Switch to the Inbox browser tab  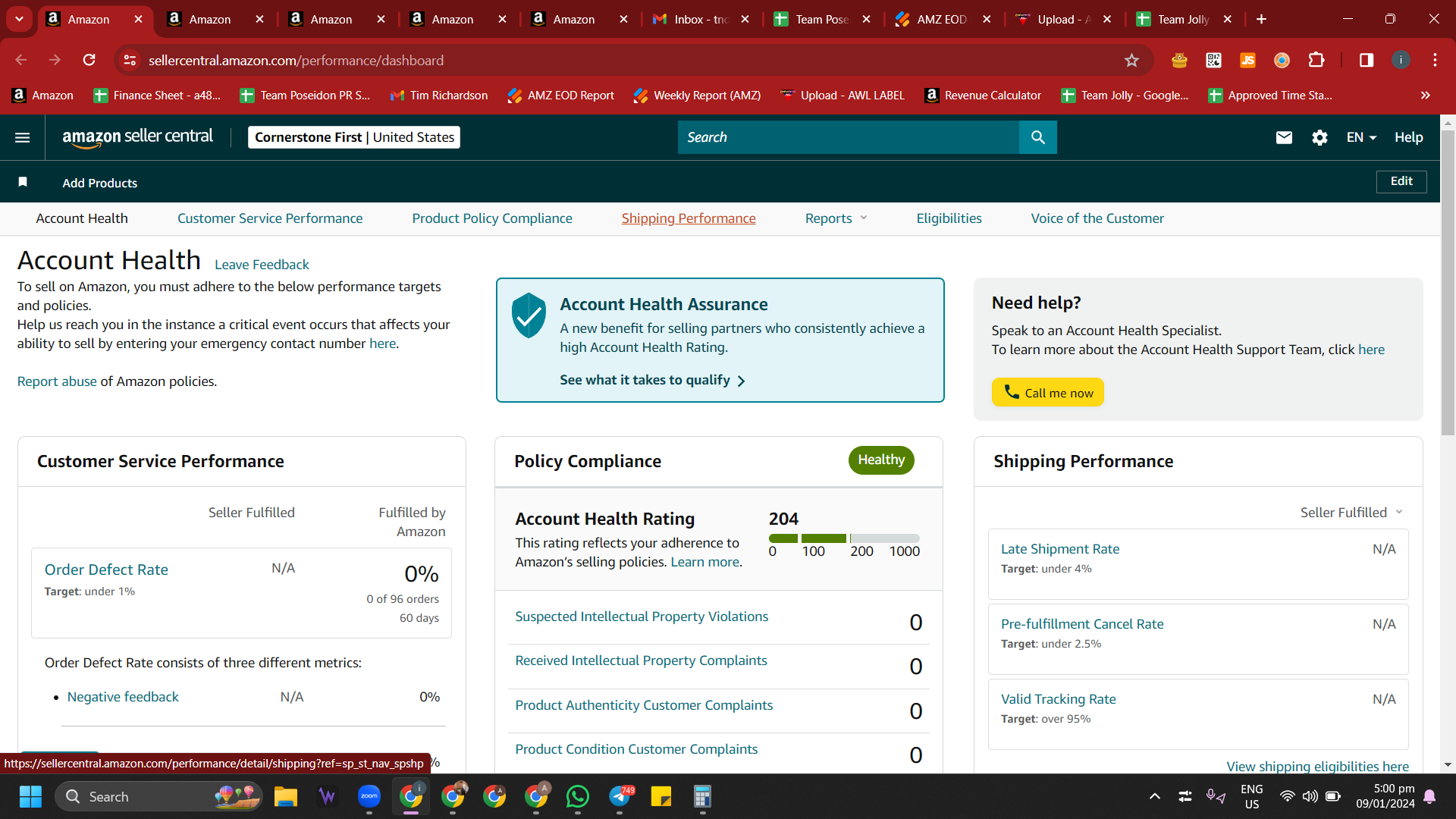point(701,19)
